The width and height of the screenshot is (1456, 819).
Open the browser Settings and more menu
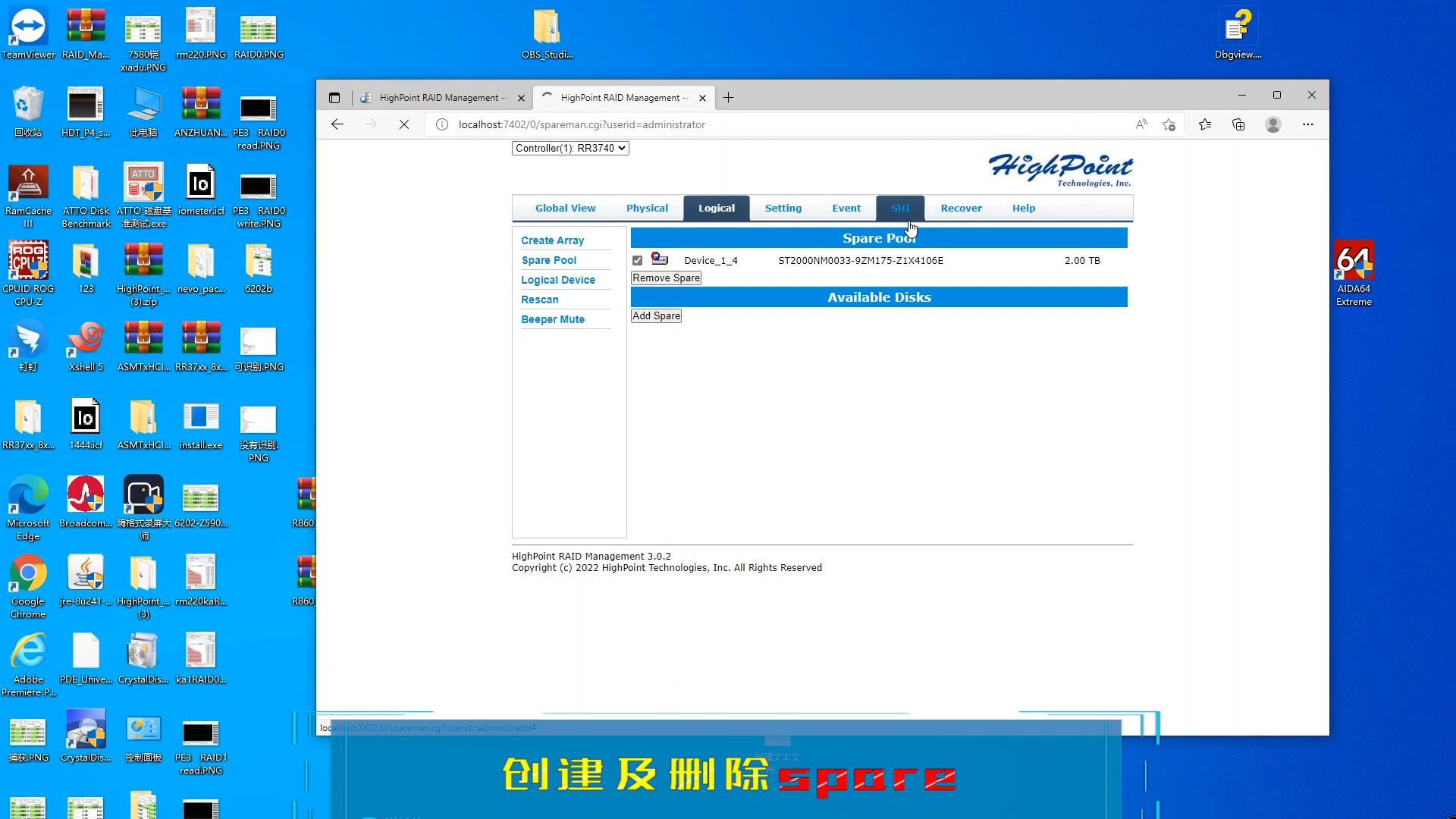tap(1308, 124)
